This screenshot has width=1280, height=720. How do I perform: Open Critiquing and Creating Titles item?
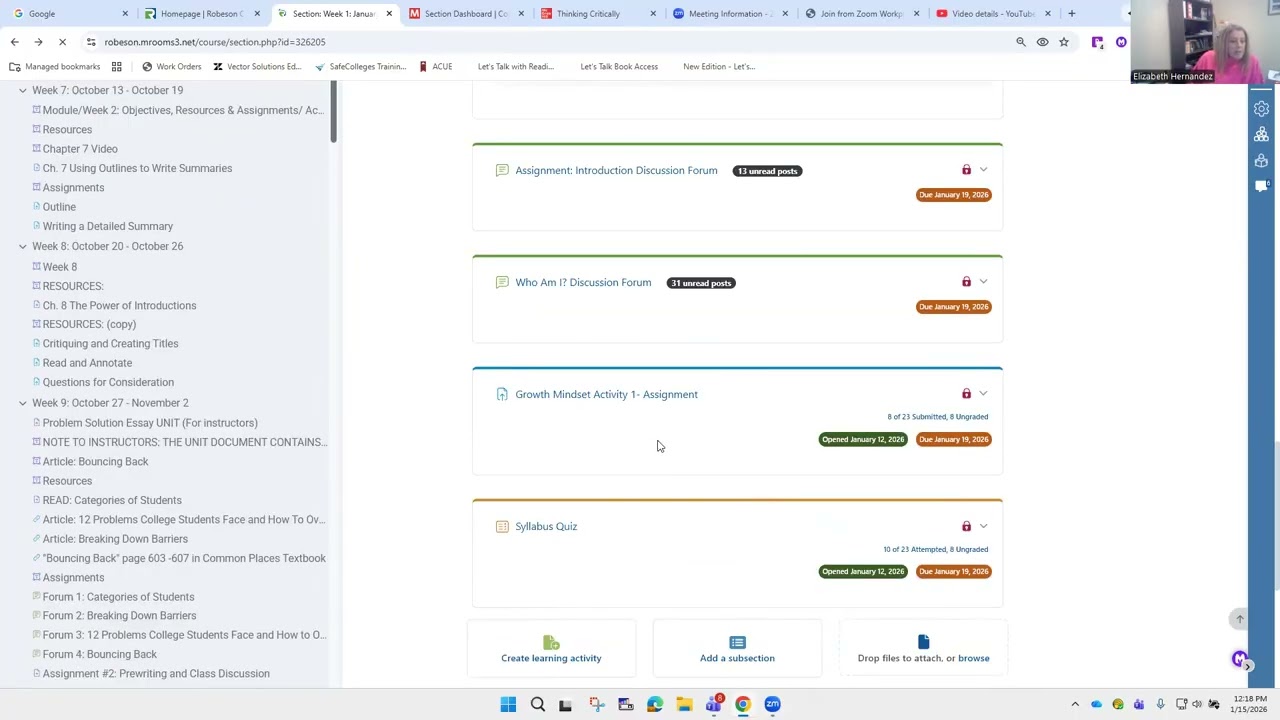tap(110, 344)
